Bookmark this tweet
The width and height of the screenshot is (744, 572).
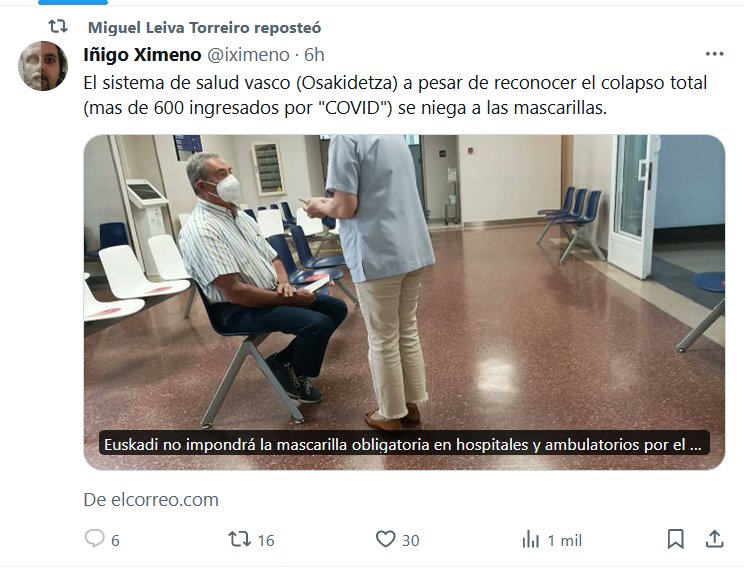click(675, 539)
